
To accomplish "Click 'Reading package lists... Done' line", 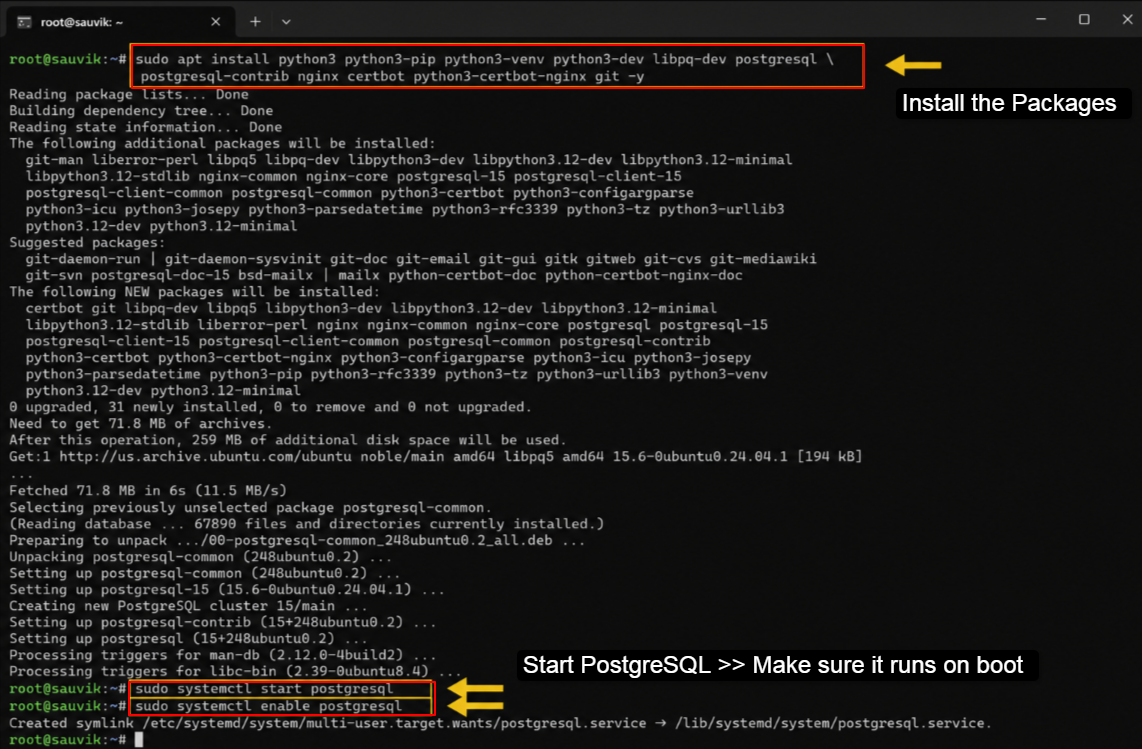I will [129, 94].
